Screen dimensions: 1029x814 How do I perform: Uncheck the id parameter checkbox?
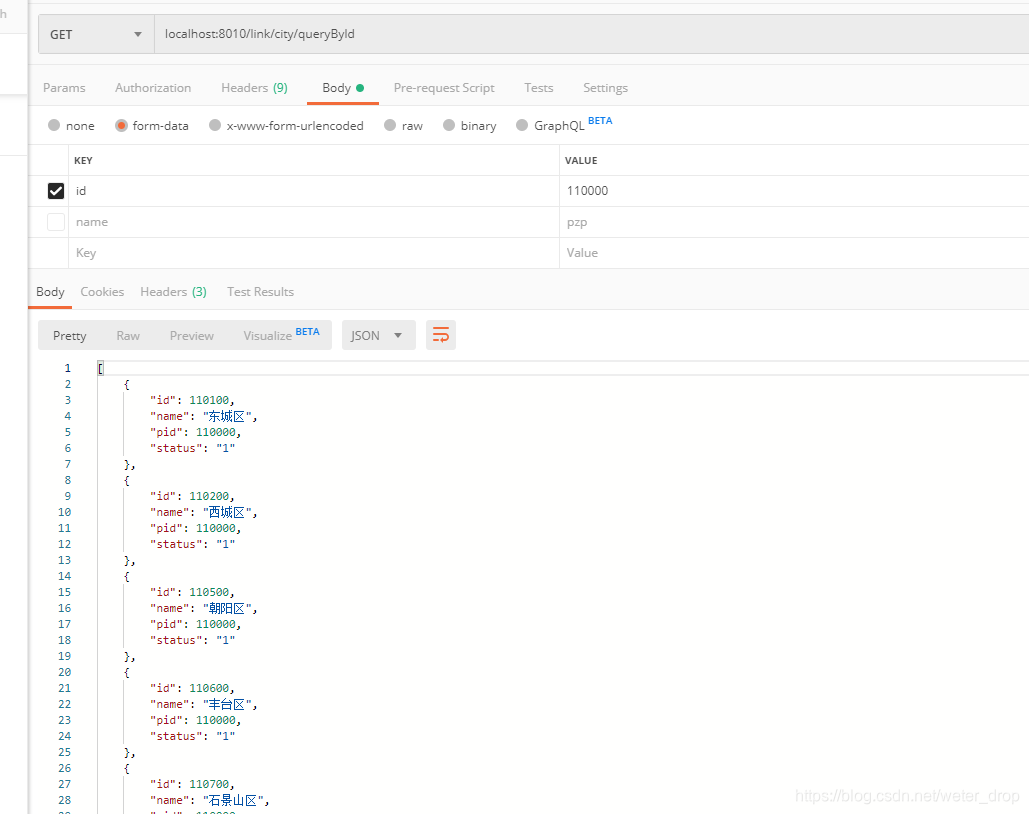pyautogui.click(x=56, y=191)
